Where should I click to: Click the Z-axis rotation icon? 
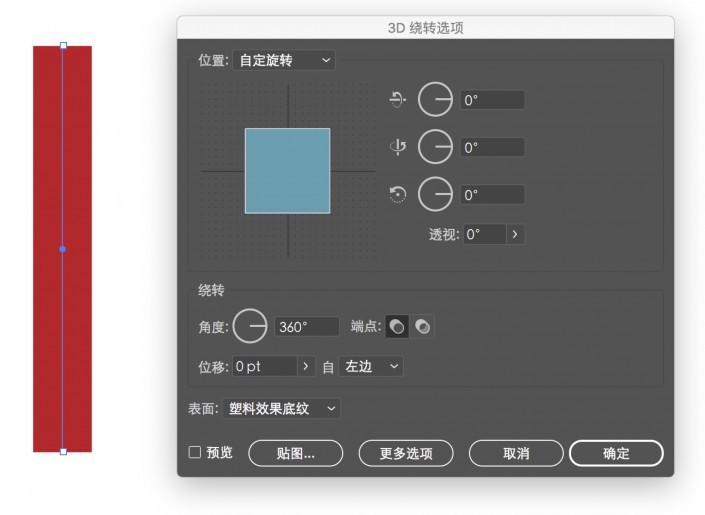(x=398, y=195)
